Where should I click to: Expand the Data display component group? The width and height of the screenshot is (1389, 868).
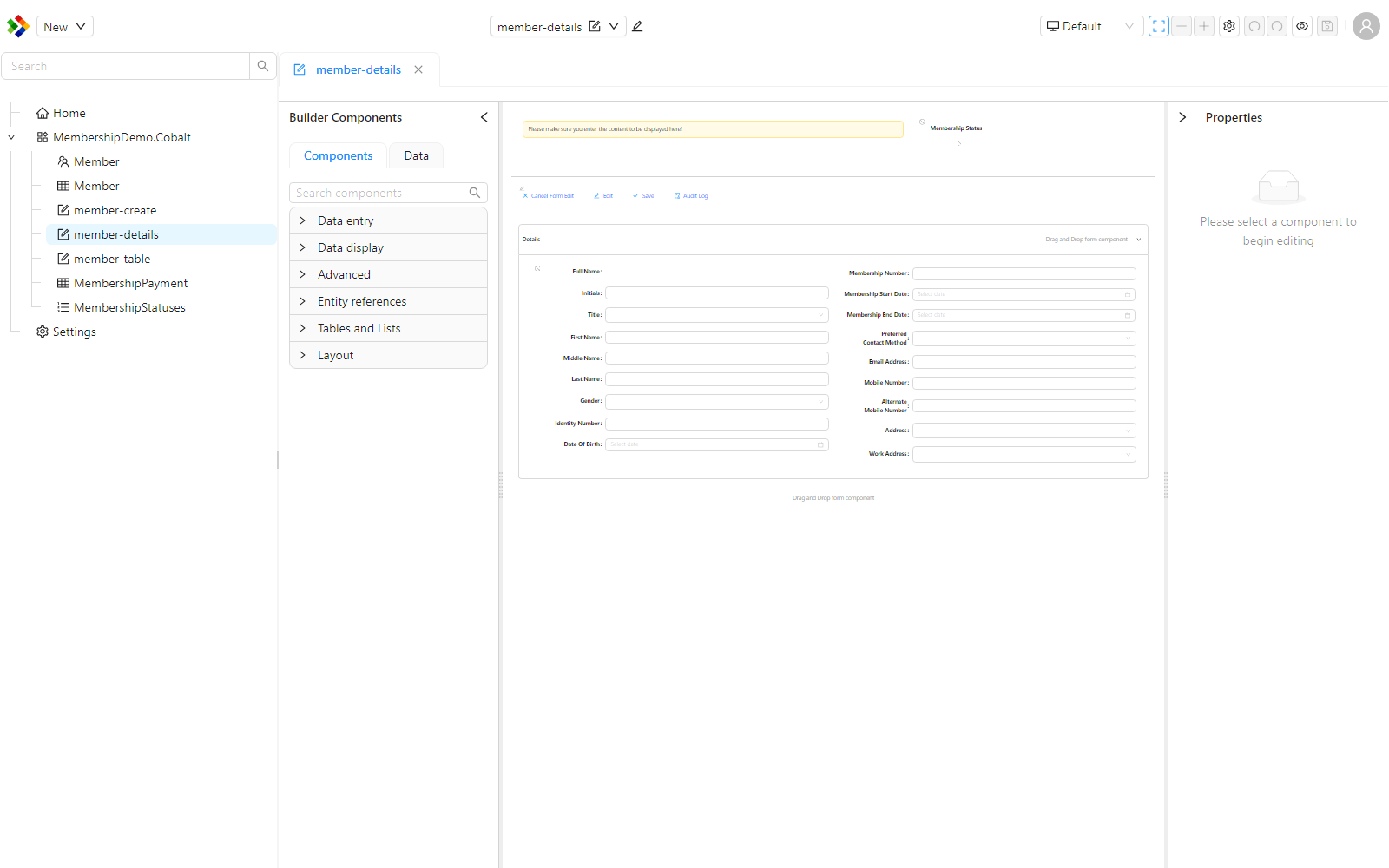coord(388,247)
